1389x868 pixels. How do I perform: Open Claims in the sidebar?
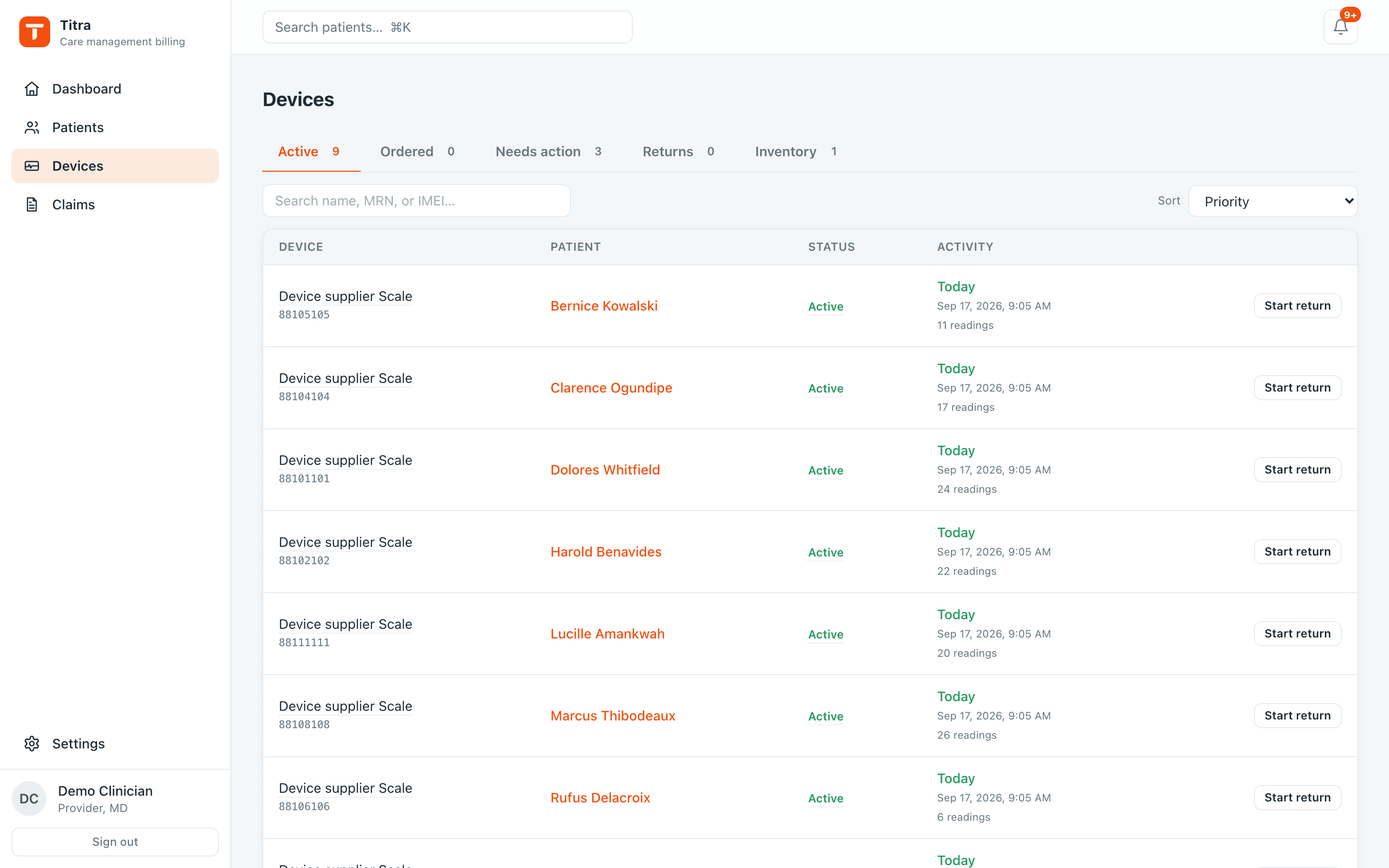[x=115, y=204]
